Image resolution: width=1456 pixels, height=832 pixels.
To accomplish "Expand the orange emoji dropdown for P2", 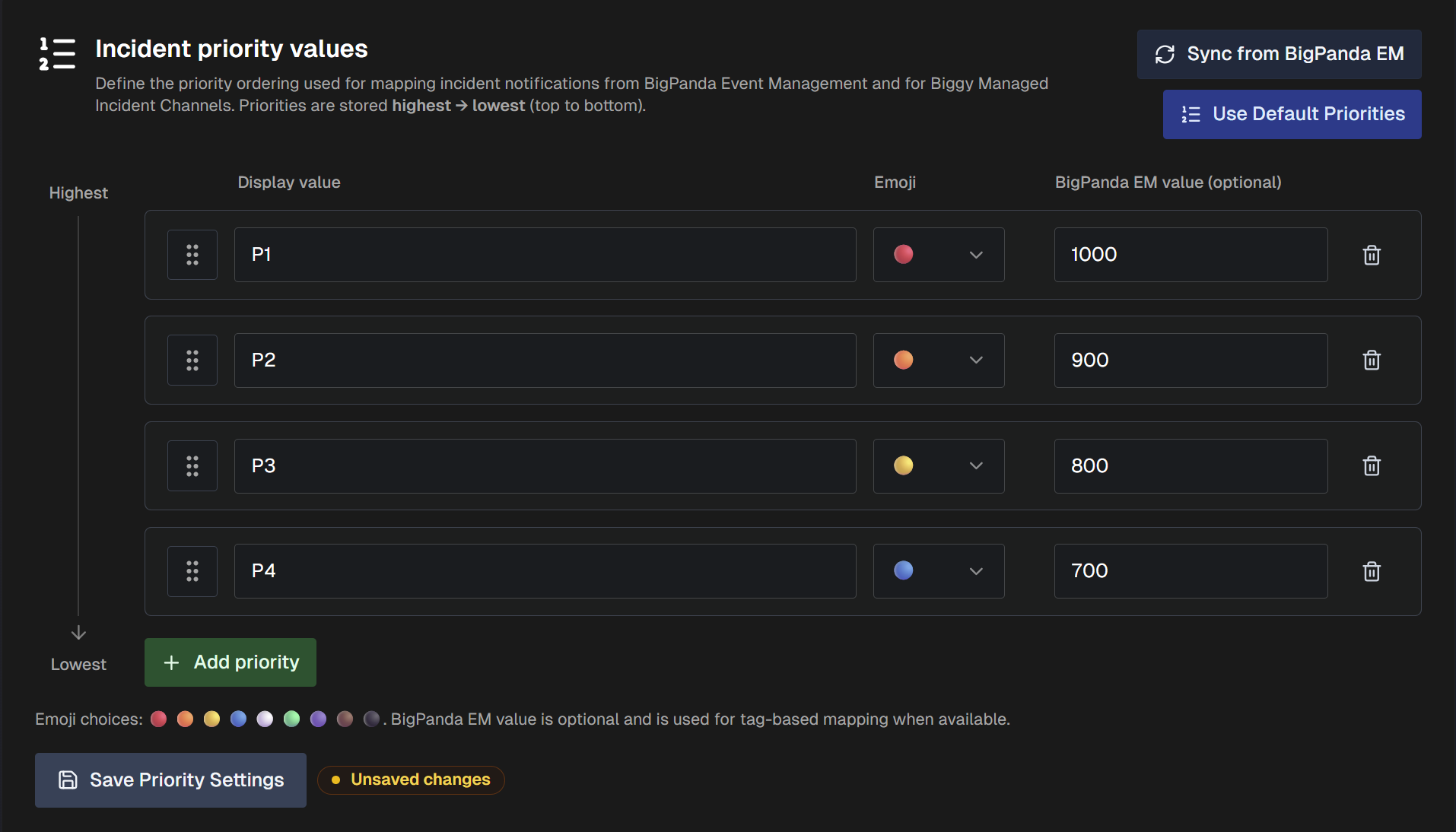I will coord(938,360).
